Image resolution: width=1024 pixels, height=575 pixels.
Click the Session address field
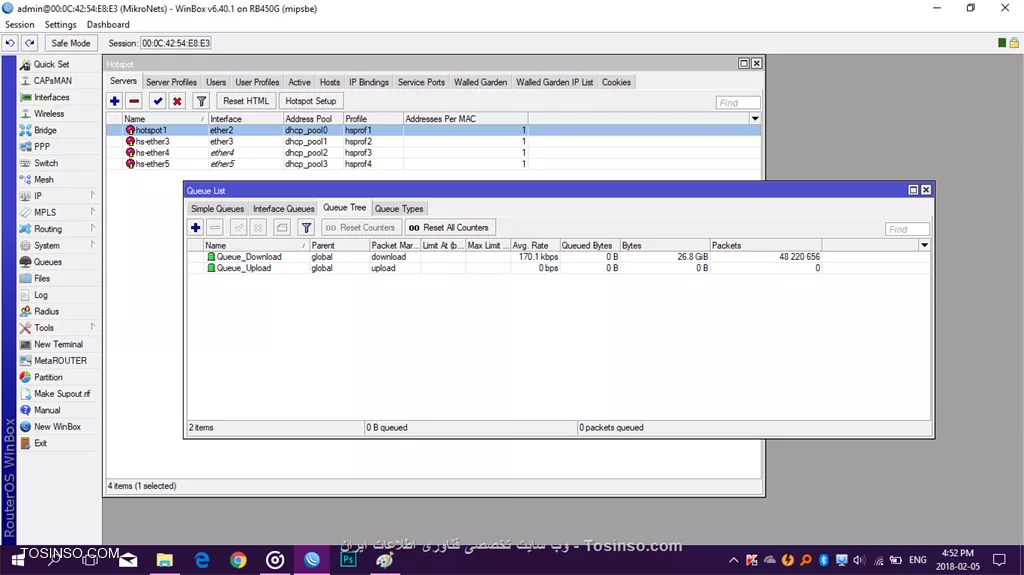pyautogui.click(x=176, y=43)
